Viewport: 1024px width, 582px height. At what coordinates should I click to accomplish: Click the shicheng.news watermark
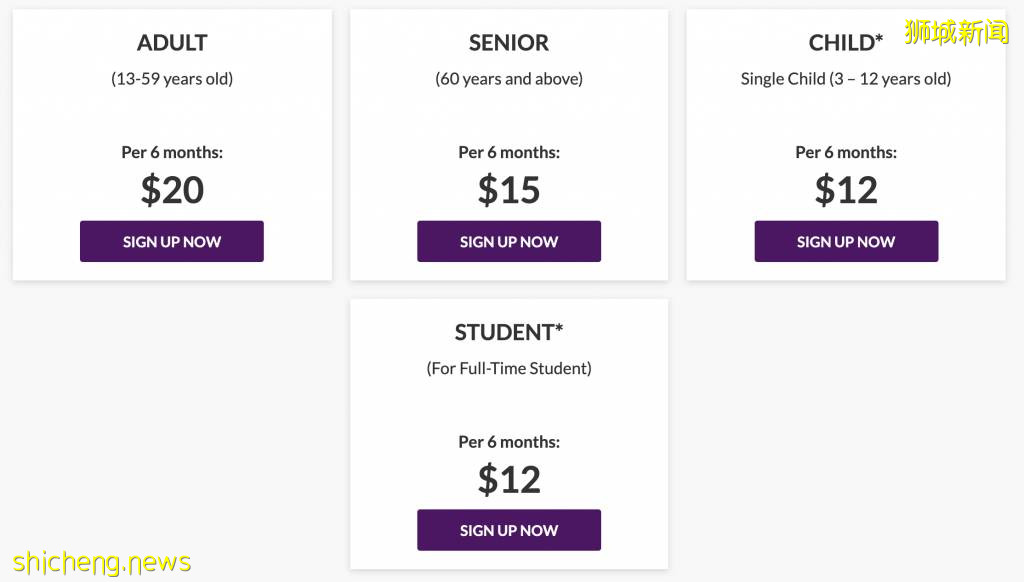(102, 563)
